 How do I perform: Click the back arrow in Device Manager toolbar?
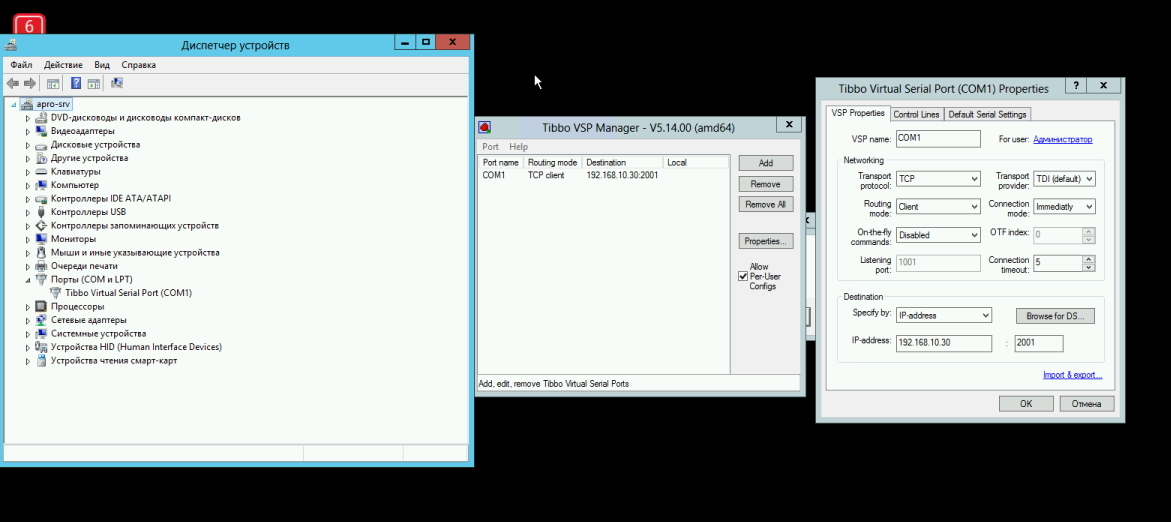[x=12, y=84]
